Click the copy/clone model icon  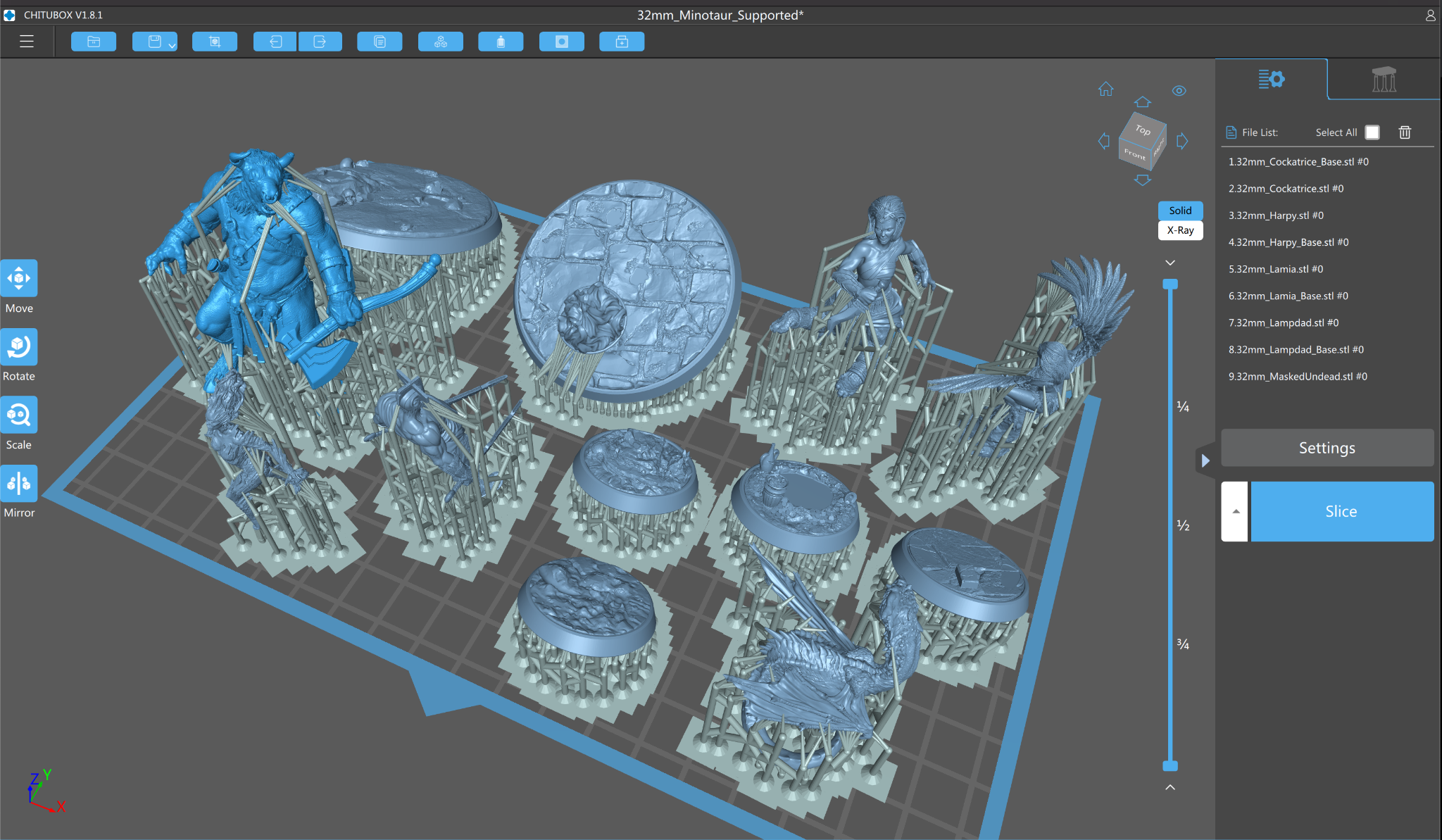[380, 42]
